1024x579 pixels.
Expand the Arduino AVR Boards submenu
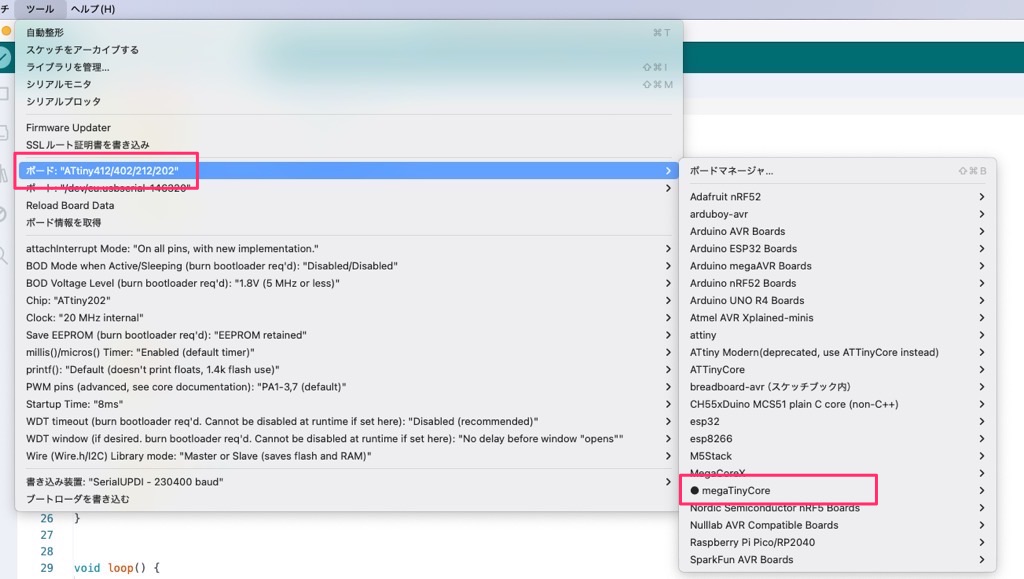click(x=737, y=231)
